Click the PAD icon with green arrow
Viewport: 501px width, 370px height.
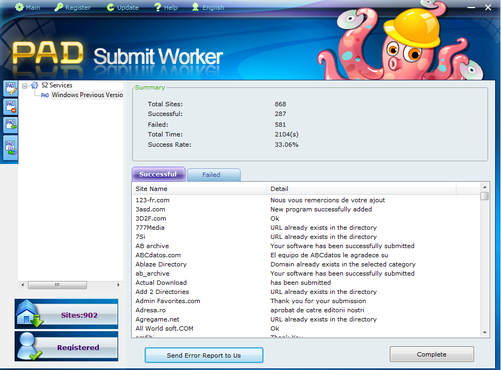point(11,125)
